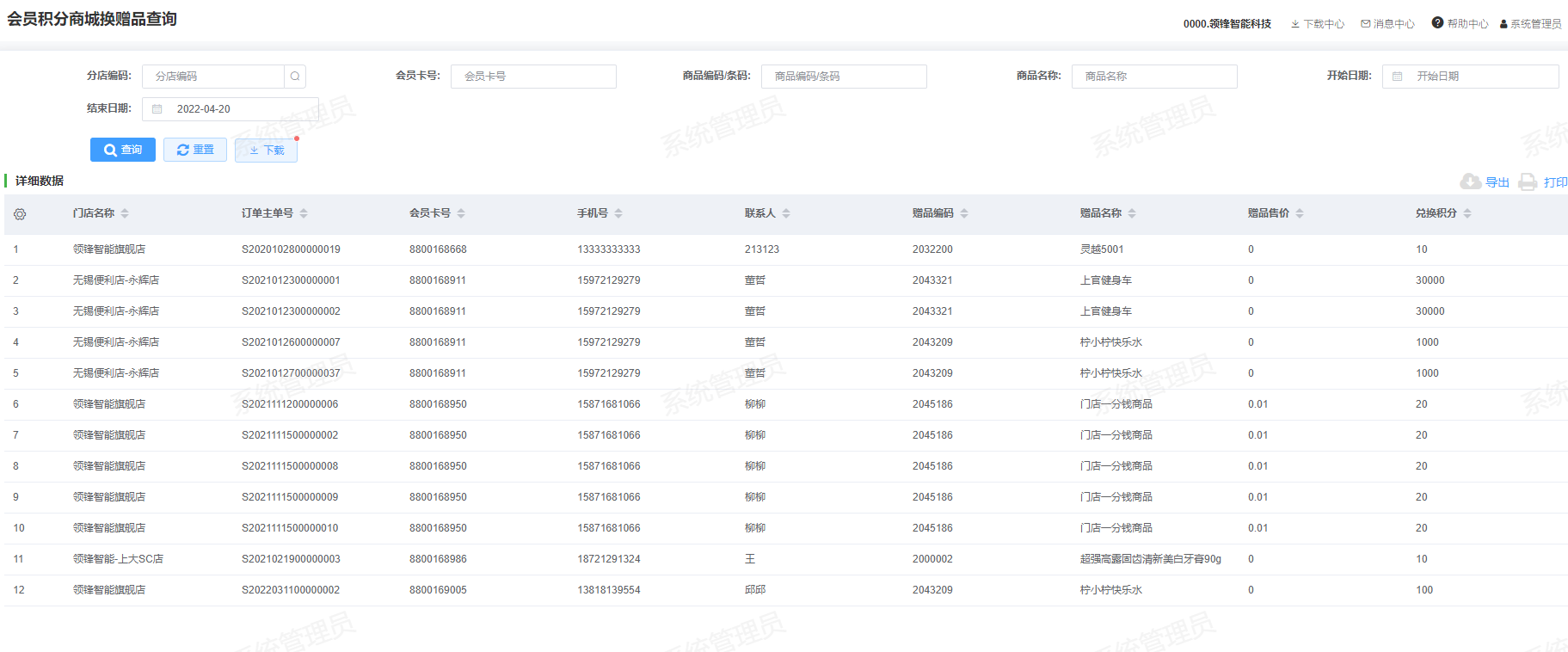The width and height of the screenshot is (1568, 652).
Task: Click into the 商品名称 text field
Action: (x=1153, y=77)
